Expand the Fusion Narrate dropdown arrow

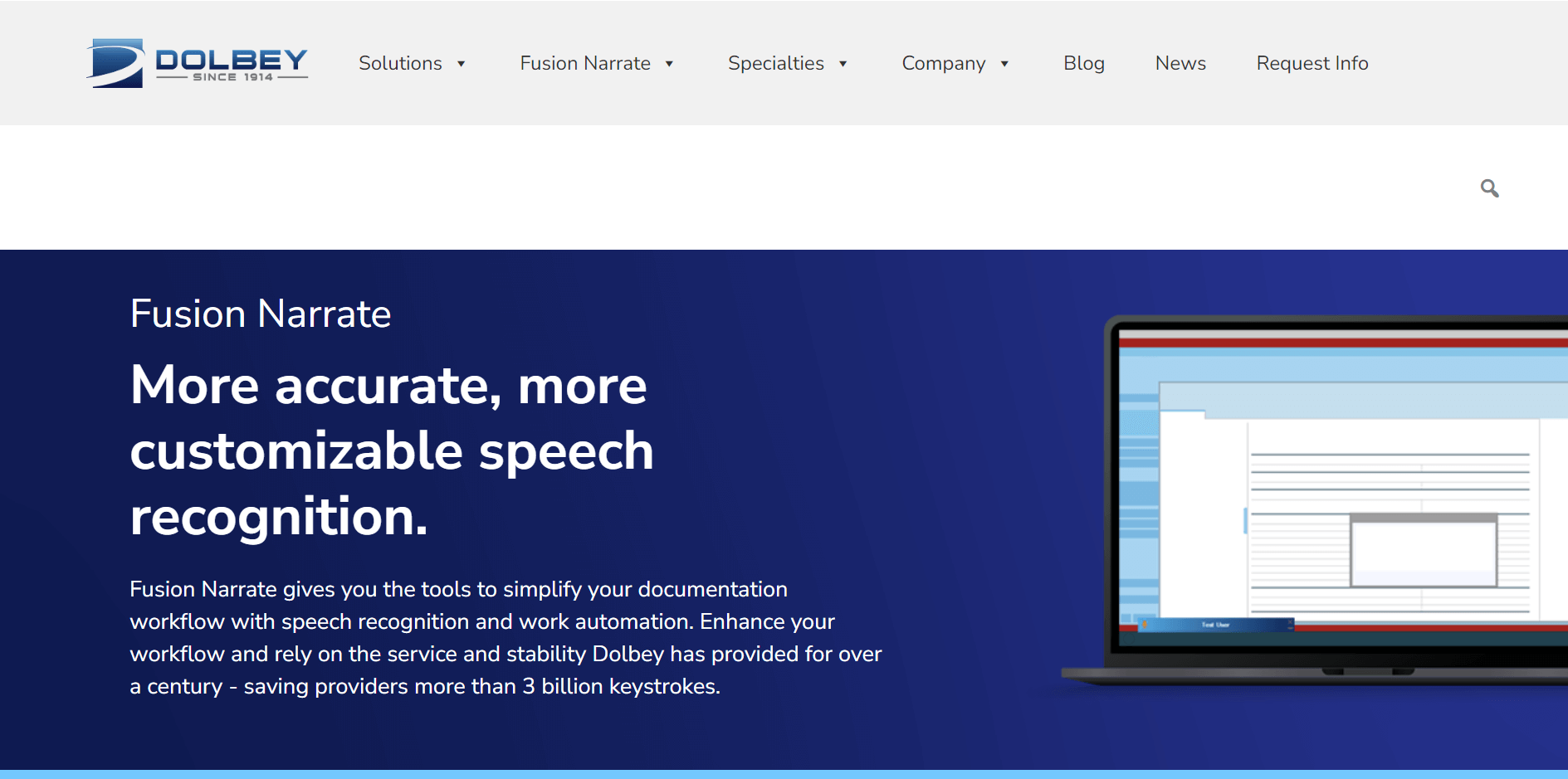point(670,64)
